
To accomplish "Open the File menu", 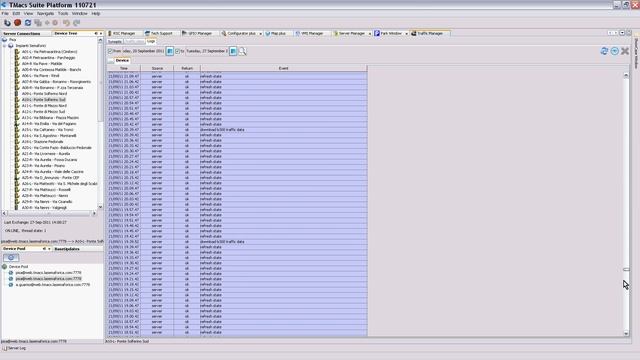I will click(5, 13).
